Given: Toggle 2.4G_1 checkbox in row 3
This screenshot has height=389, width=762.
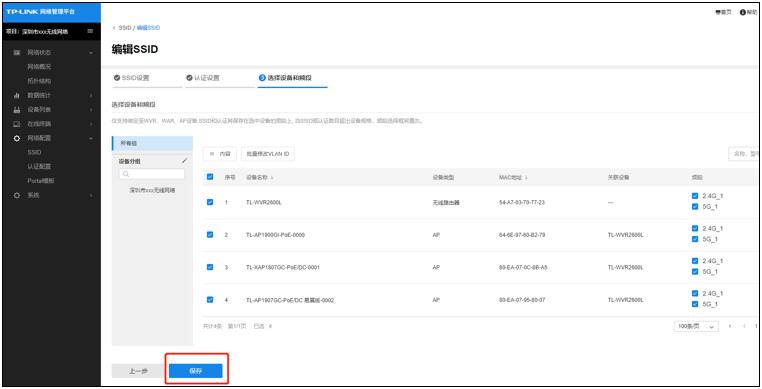Looking at the screenshot, I should (x=695, y=261).
